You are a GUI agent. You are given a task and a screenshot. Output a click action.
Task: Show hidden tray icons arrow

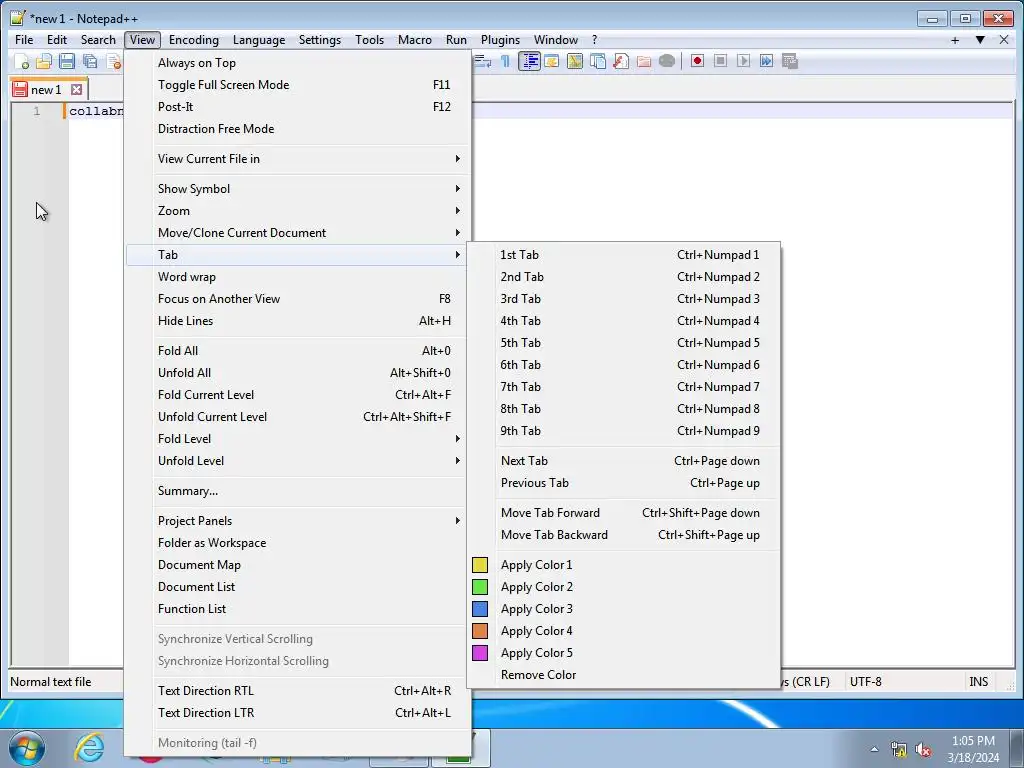(x=874, y=750)
